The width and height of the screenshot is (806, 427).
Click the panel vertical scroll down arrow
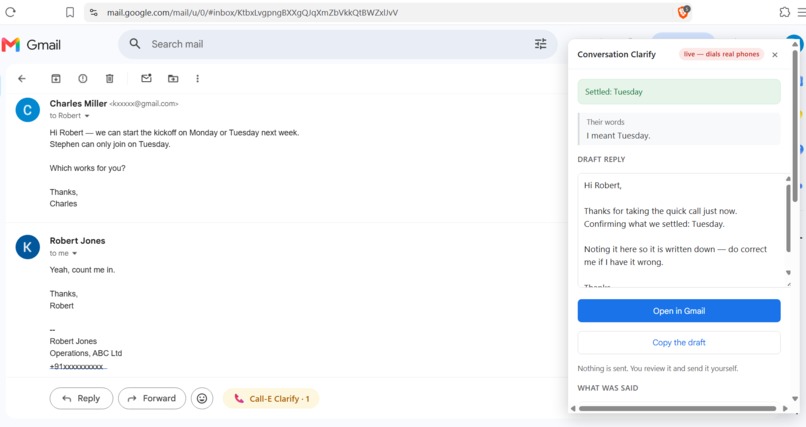coord(795,399)
